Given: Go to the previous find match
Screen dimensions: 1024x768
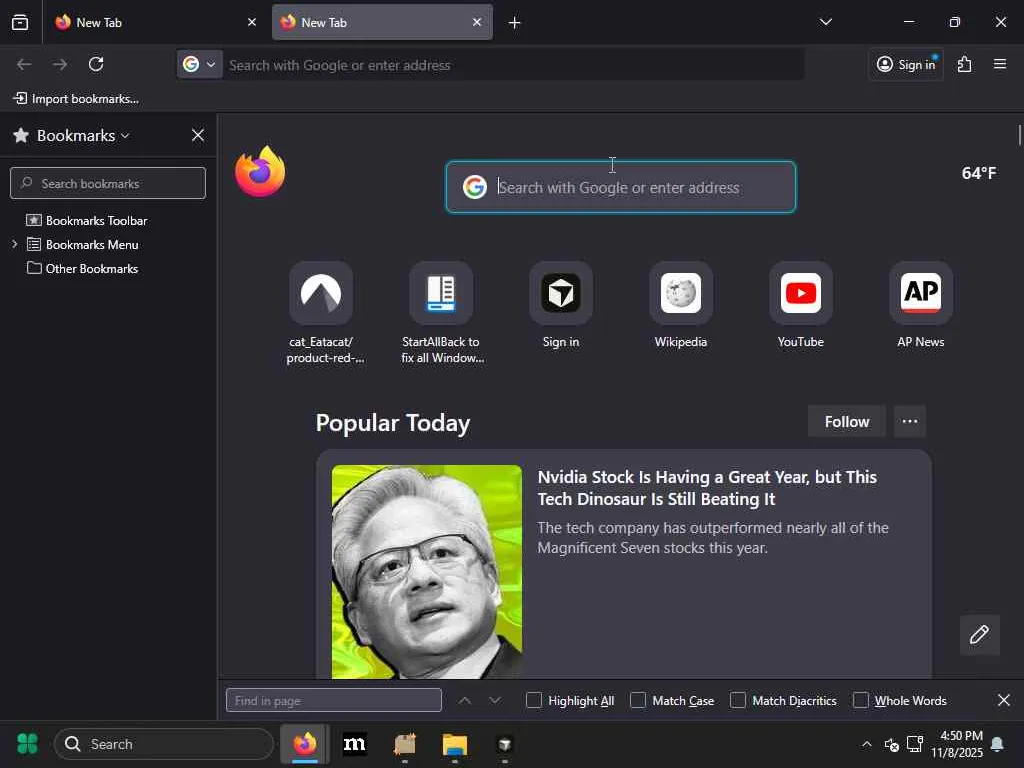Looking at the screenshot, I should pyautogui.click(x=464, y=700).
